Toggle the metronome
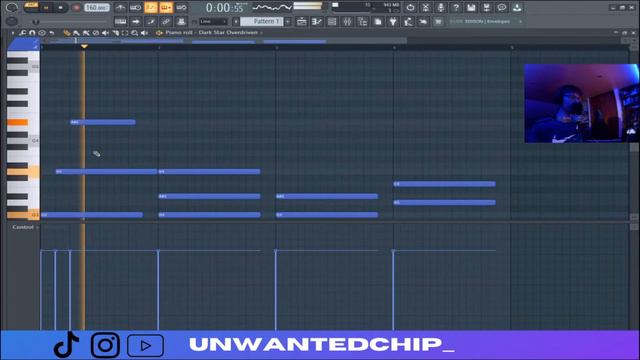The width and height of the screenshot is (640, 360). click(x=120, y=7)
